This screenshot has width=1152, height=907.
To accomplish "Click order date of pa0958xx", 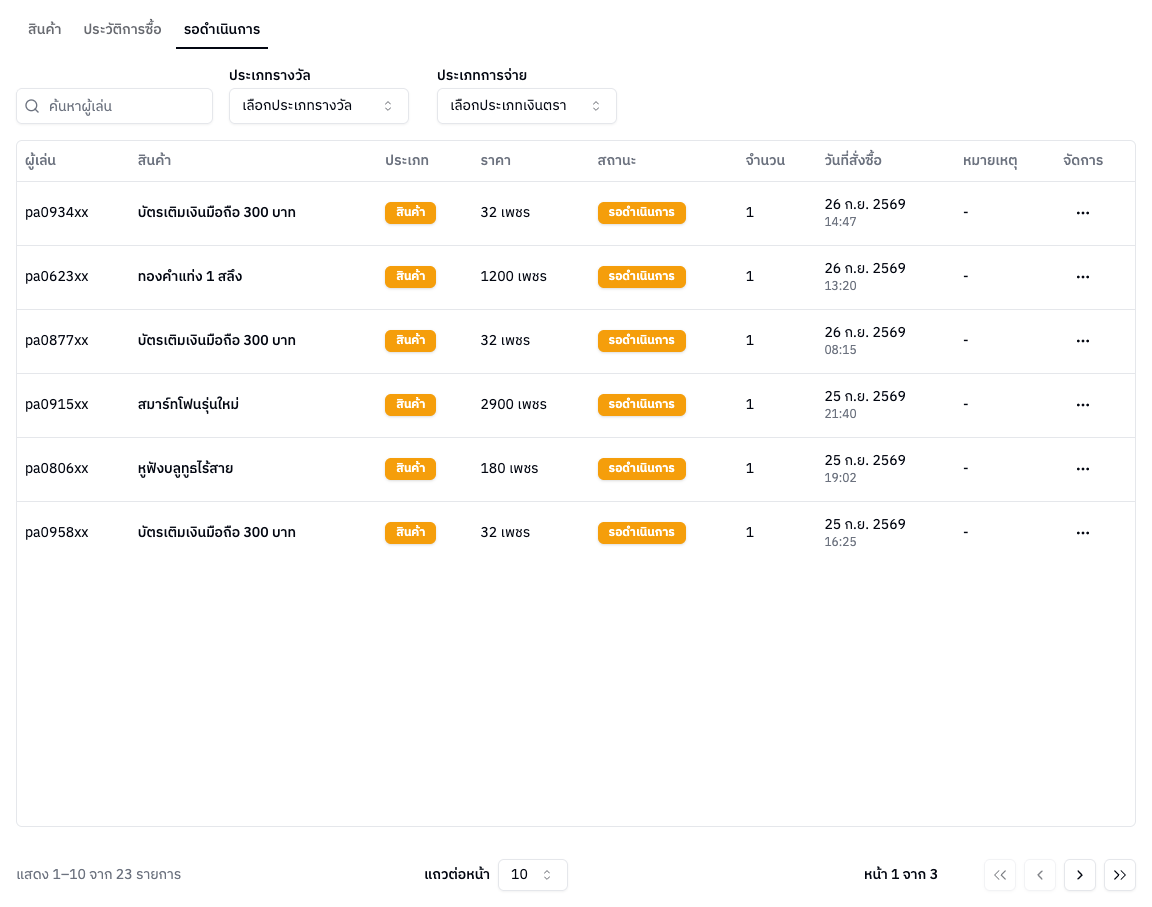I will click(x=865, y=532).
